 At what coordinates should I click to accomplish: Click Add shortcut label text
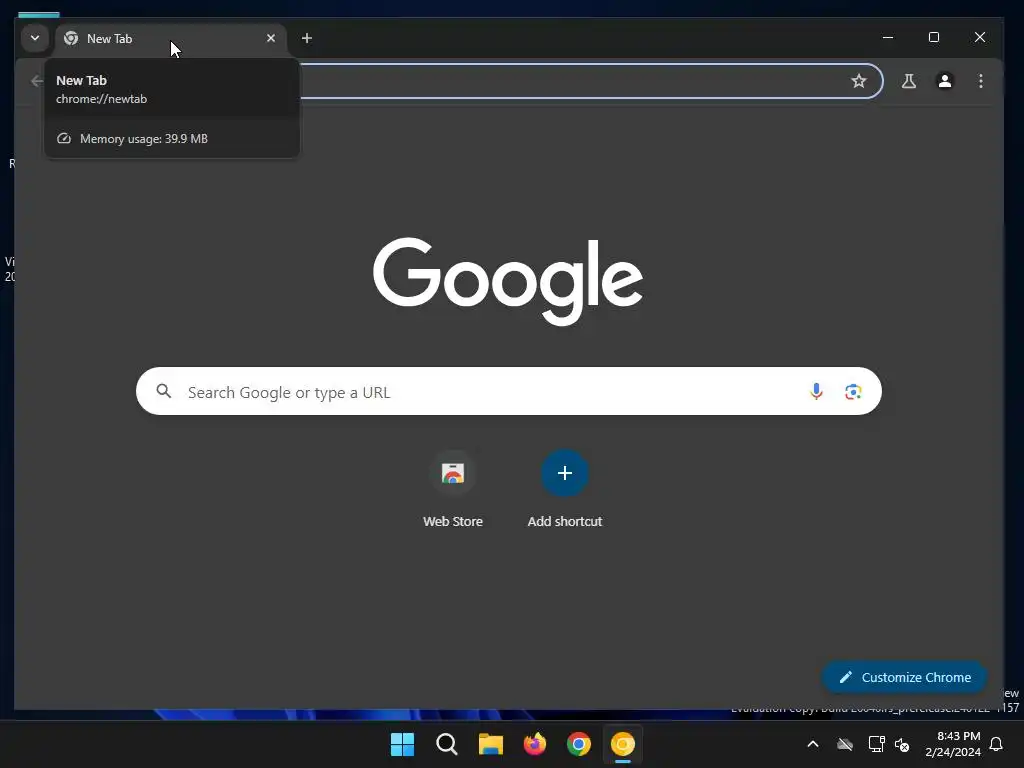coord(565,521)
